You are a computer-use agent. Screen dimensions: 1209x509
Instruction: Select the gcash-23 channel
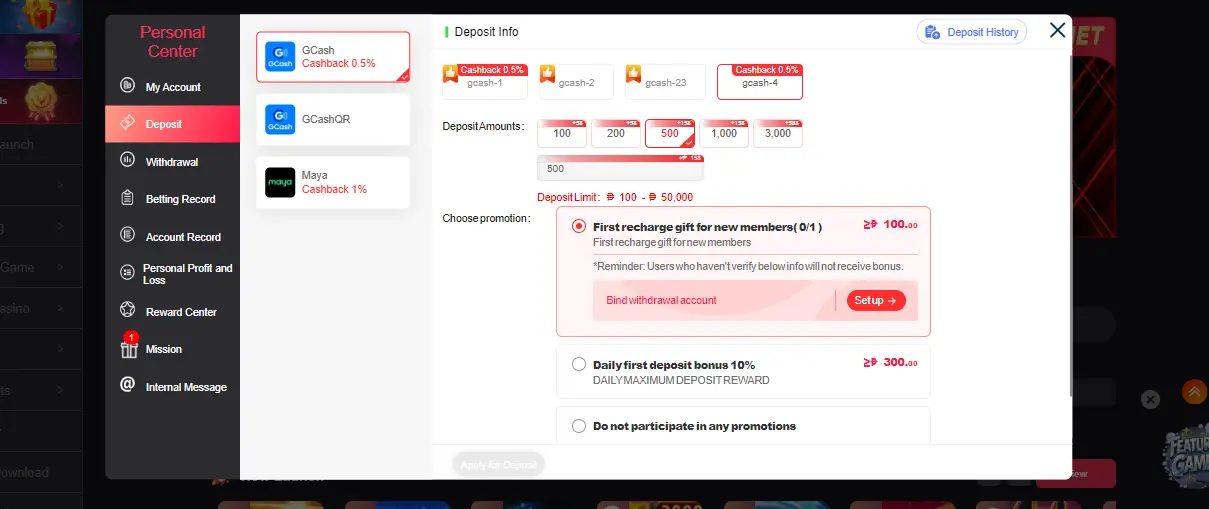pos(665,82)
